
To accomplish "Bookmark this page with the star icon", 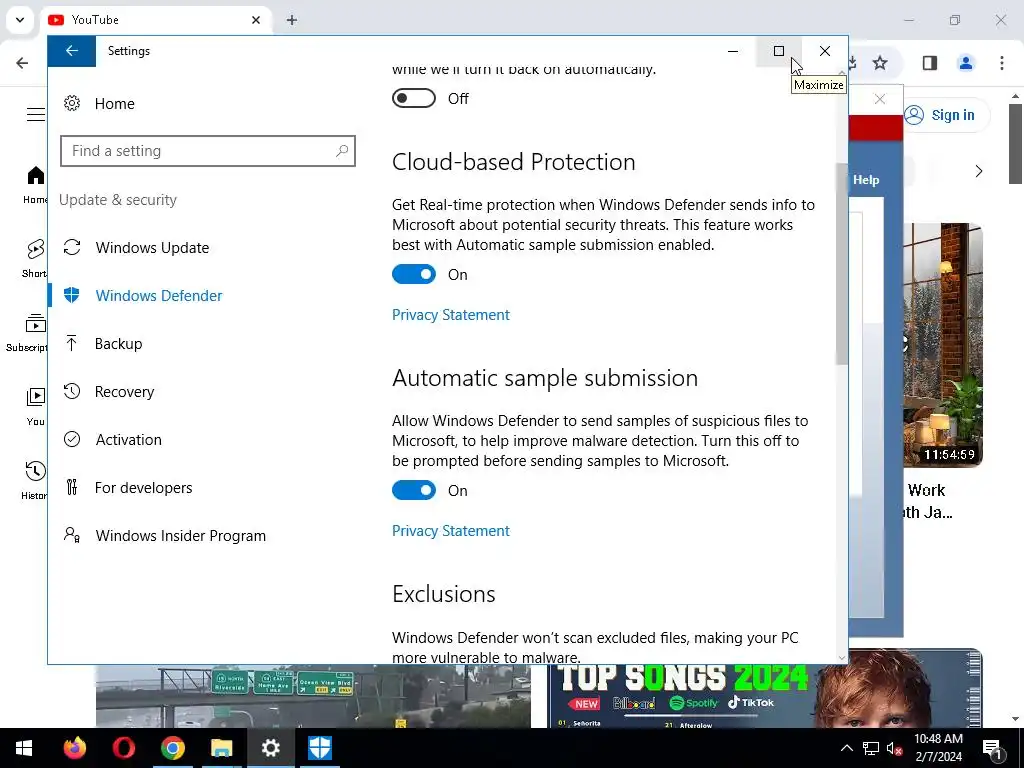I will pos(880,63).
